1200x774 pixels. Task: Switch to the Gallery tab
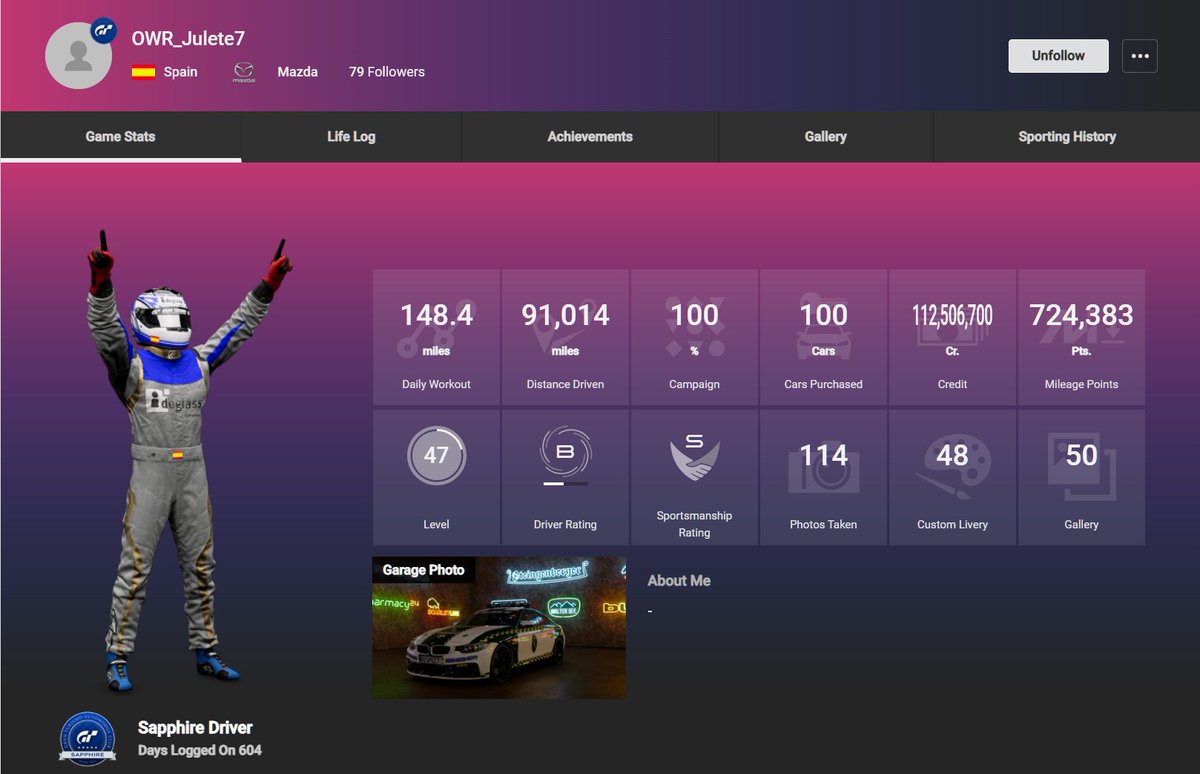pos(826,137)
